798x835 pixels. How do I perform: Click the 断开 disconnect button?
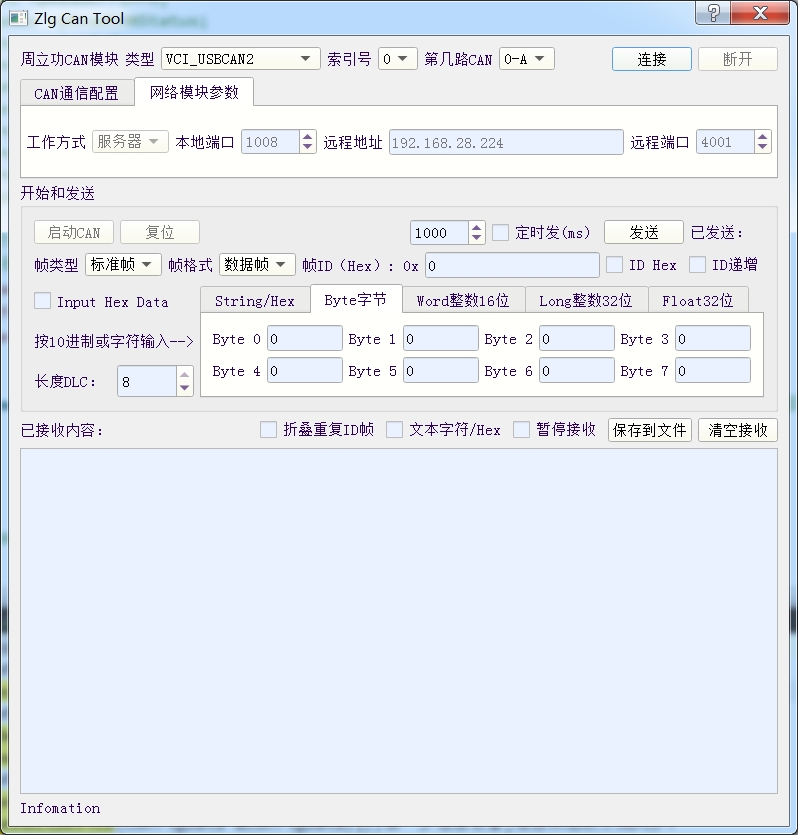point(738,59)
